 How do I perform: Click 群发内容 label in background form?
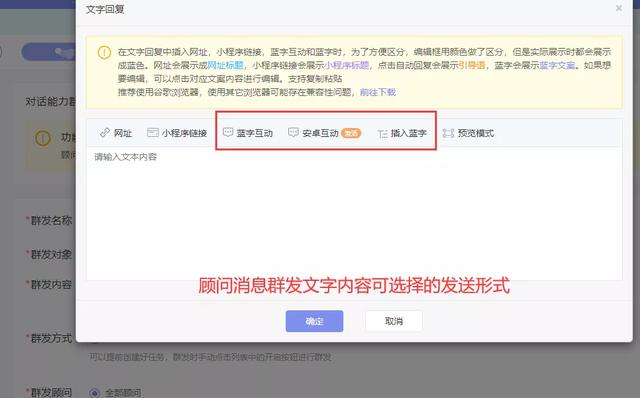point(51,285)
